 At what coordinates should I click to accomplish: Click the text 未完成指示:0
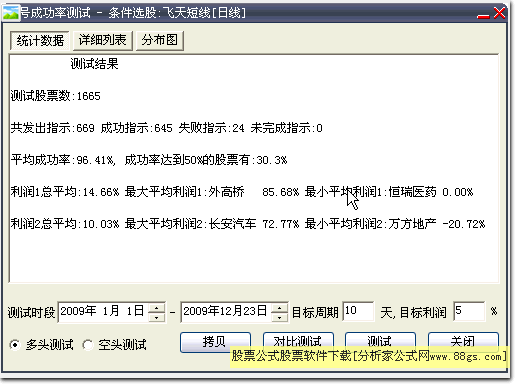click(x=286, y=128)
